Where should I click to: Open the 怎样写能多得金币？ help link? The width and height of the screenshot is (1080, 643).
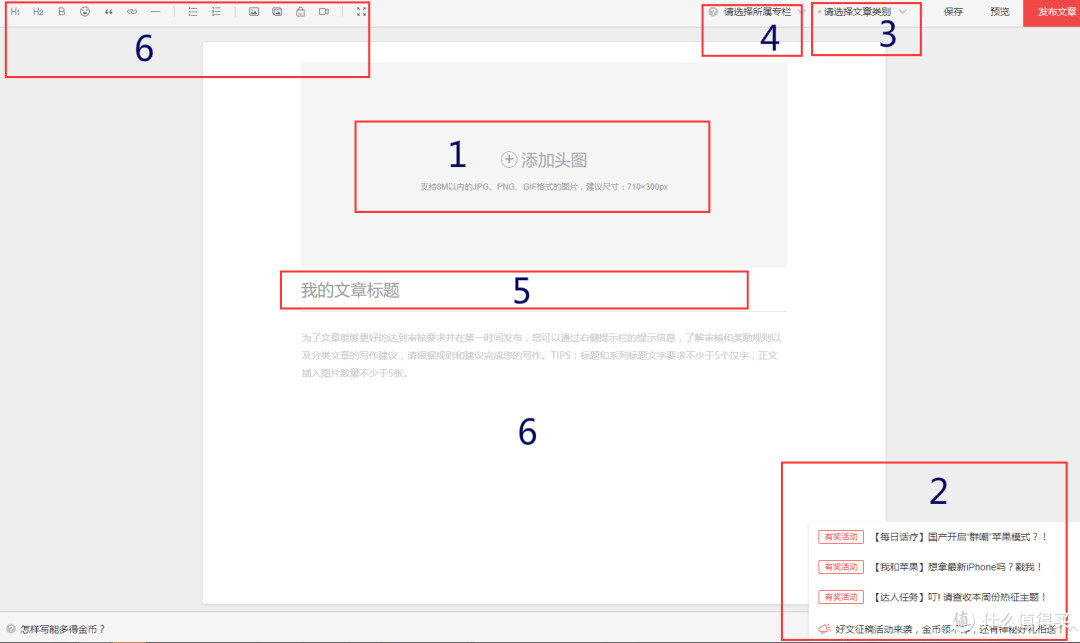click(x=63, y=629)
